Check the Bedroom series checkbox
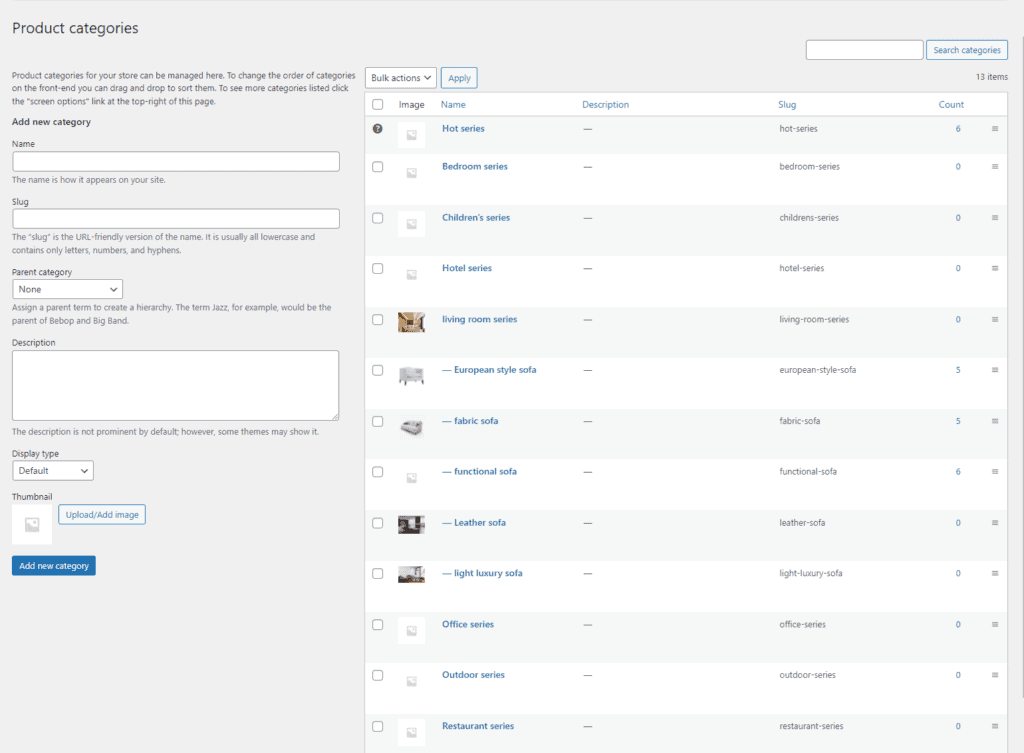 (x=377, y=167)
